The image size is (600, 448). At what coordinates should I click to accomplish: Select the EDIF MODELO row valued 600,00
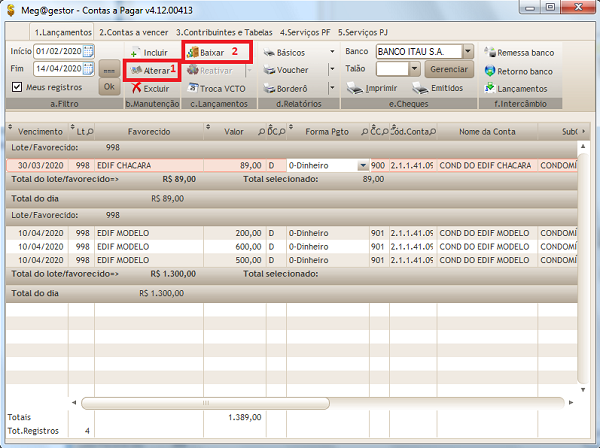[292, 247]
